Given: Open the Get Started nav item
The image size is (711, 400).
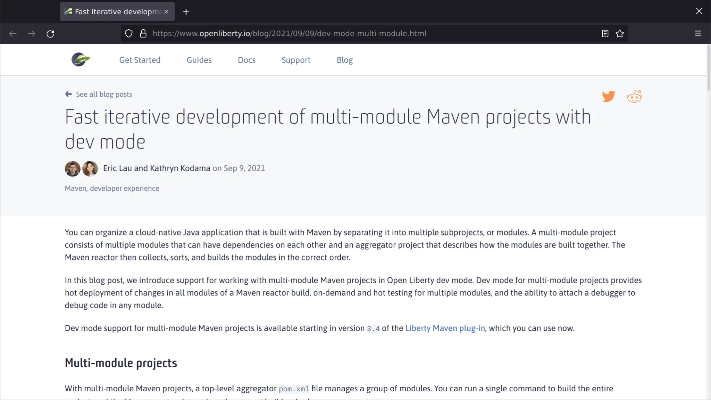Looking at the screenshot, I should point(139,60).
